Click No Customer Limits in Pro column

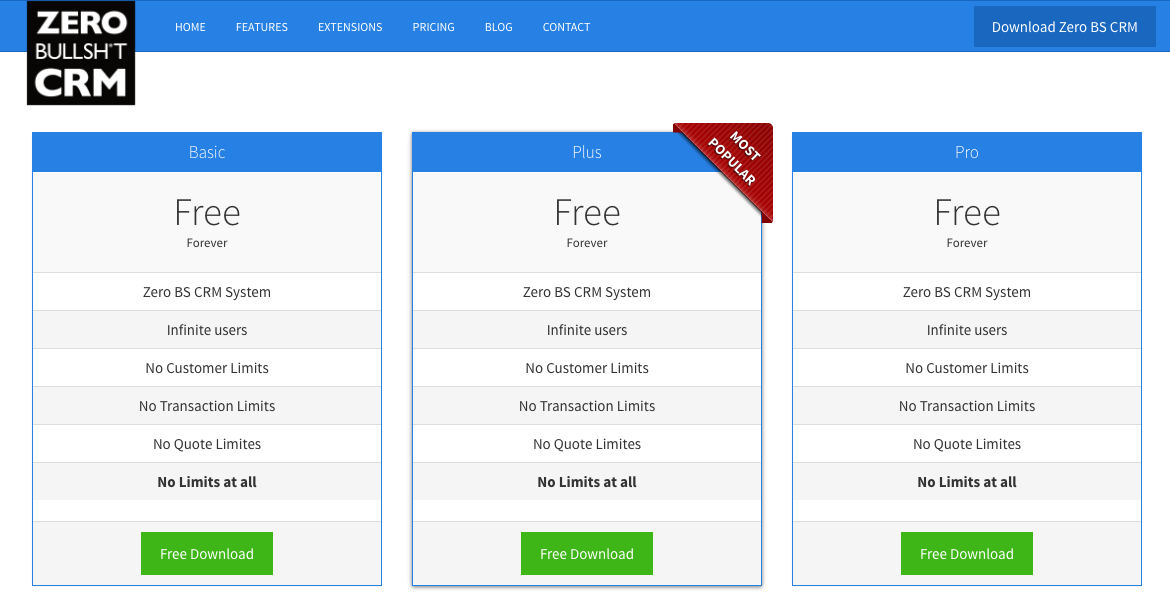tap(966, 368)
